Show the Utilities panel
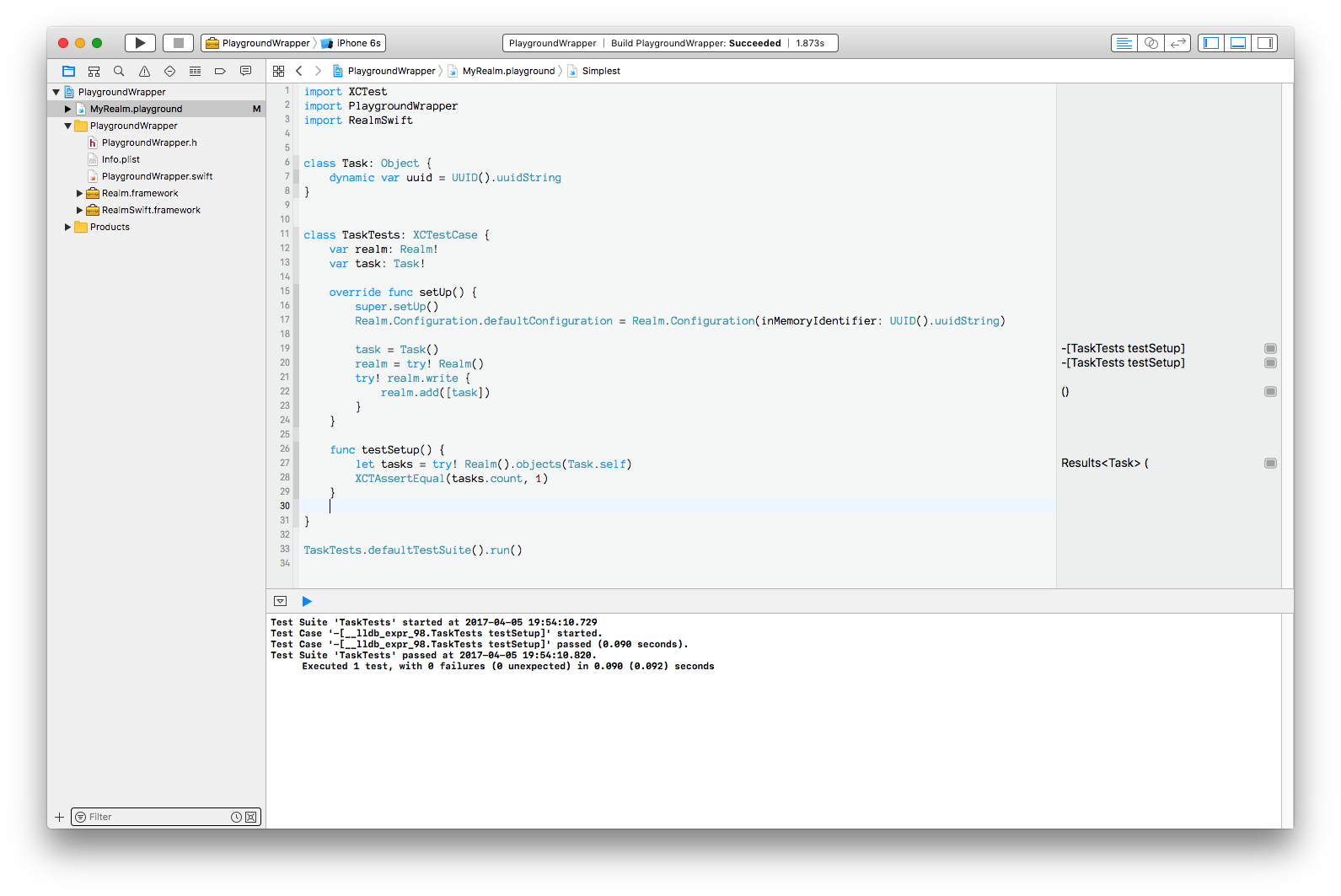Screen dimensions: 1341x896 pos(1265,43)
